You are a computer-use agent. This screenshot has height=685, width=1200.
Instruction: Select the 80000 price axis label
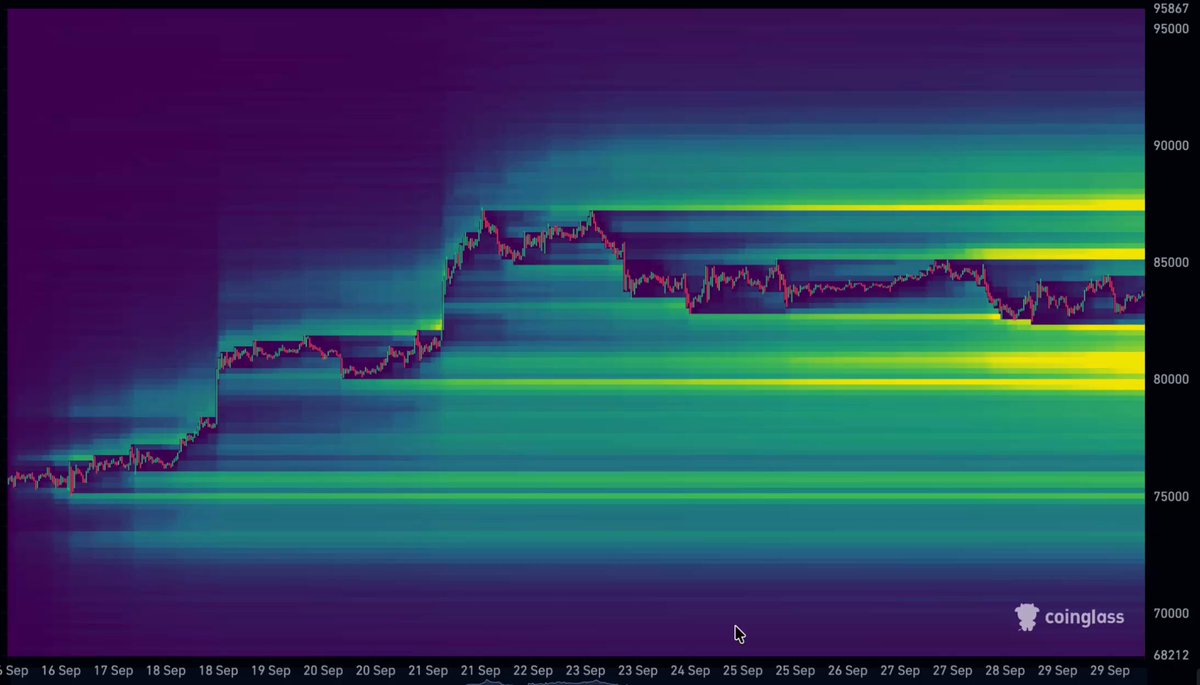[1170, 380]
